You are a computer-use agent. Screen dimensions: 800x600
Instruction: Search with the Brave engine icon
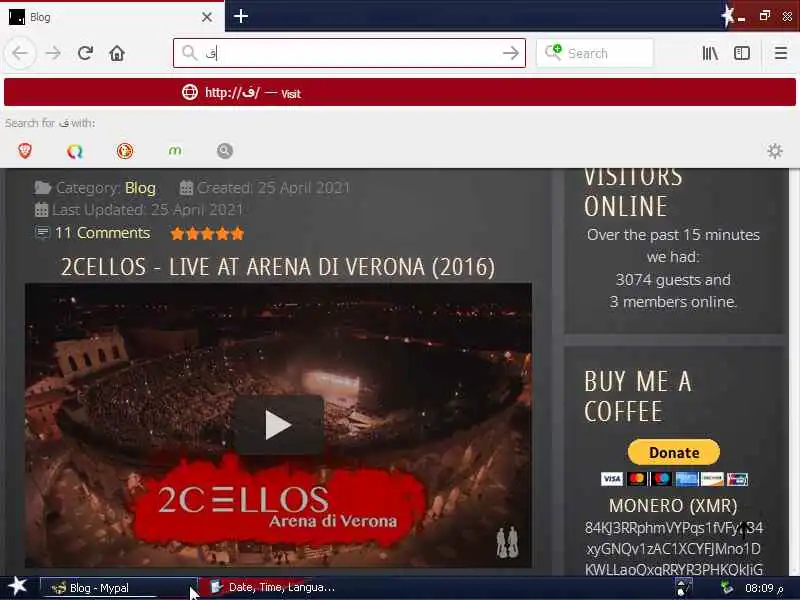(25, 151)
